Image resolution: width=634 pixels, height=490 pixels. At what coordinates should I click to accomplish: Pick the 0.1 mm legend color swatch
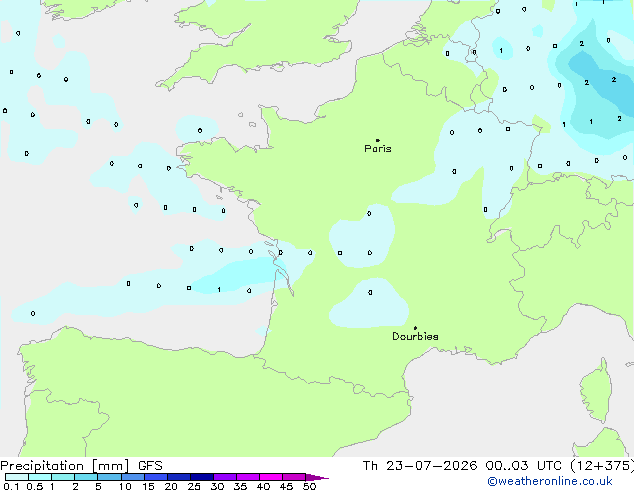click(17, 477)
